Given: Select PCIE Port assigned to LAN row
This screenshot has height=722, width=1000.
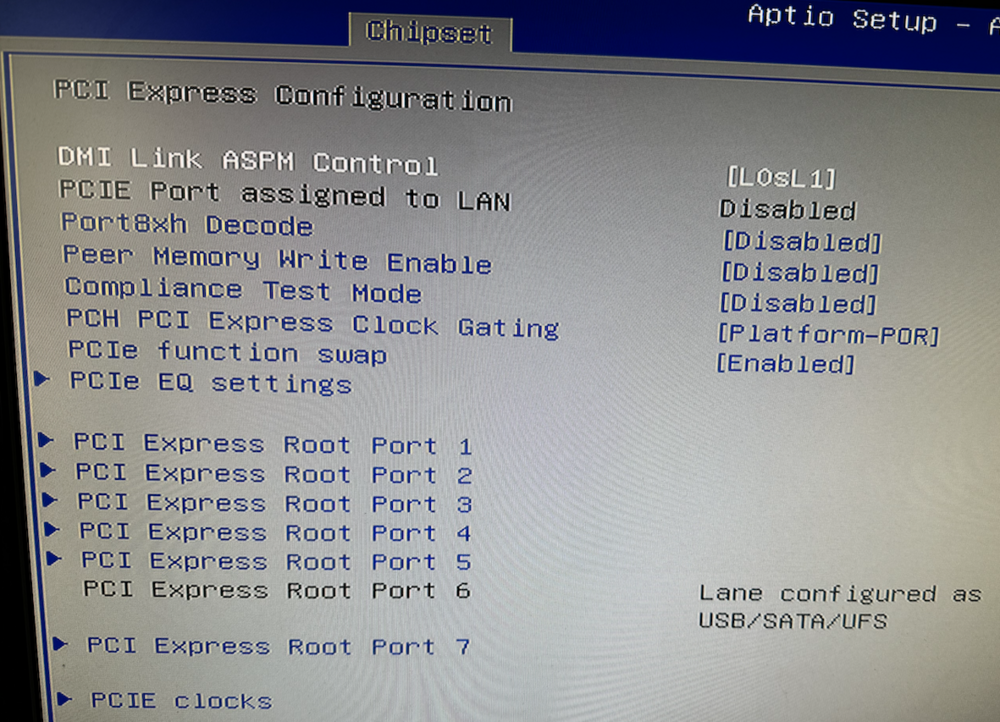Looking at the screenshot, I should (x=284, y=196).
